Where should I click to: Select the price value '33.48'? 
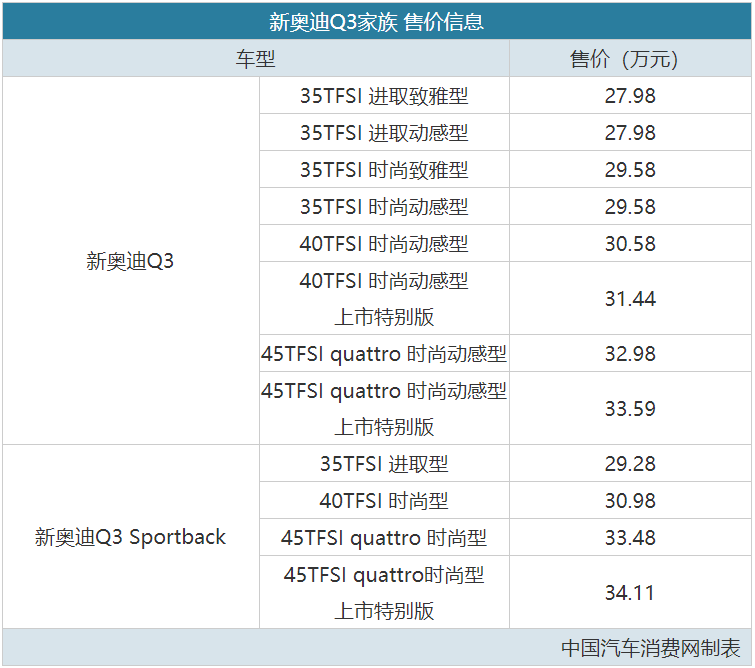(x=630, y=537)
